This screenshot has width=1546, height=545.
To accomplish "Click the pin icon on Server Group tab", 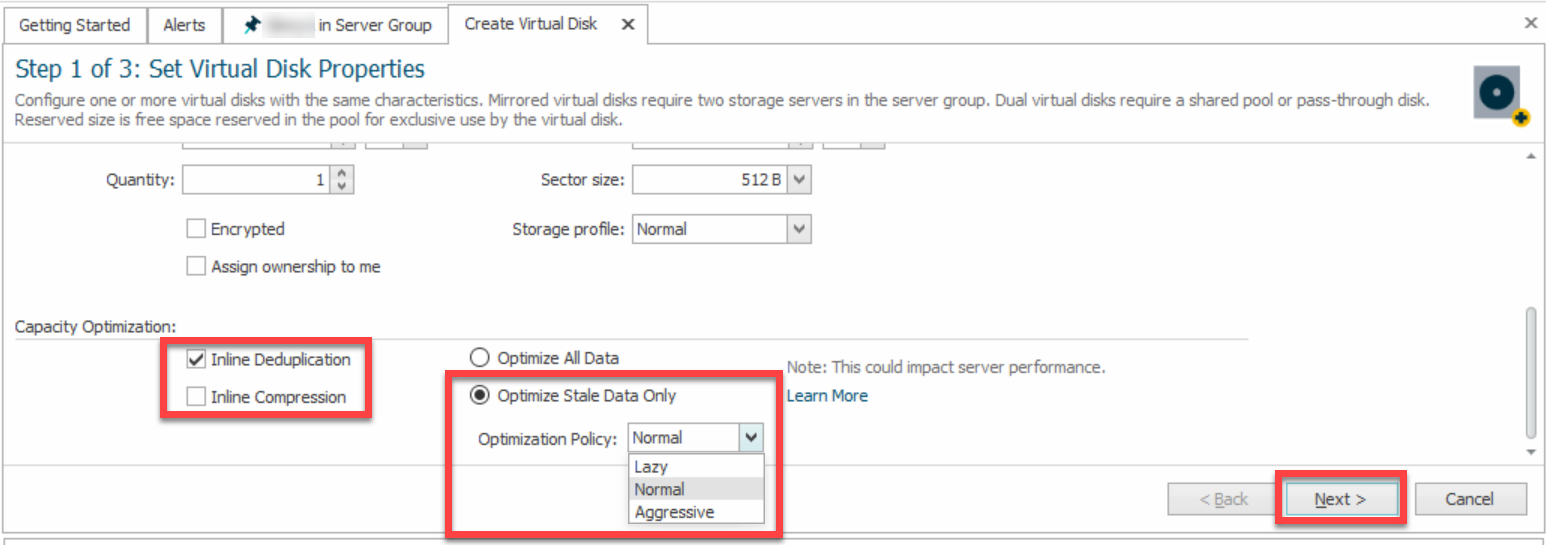I will (252, 25).
